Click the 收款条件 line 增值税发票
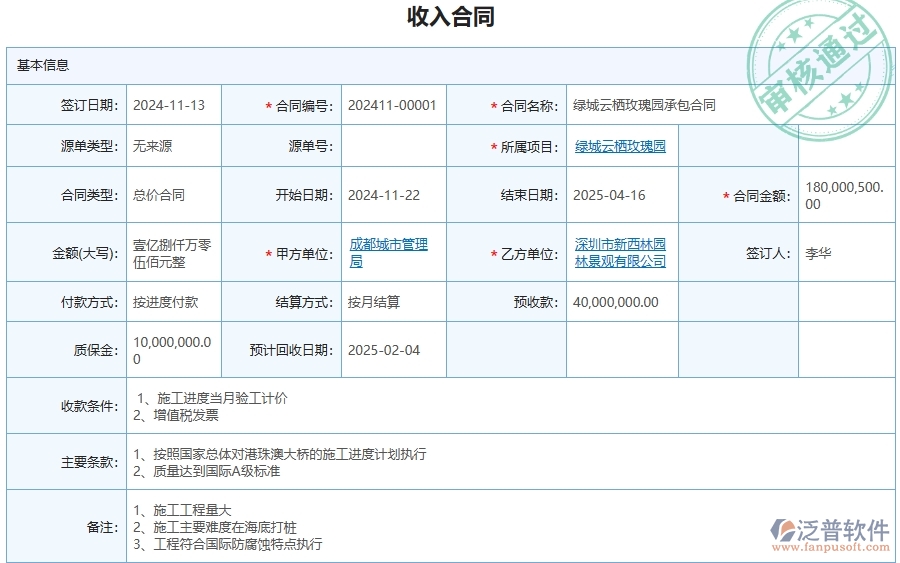 [x=186, y=415]
